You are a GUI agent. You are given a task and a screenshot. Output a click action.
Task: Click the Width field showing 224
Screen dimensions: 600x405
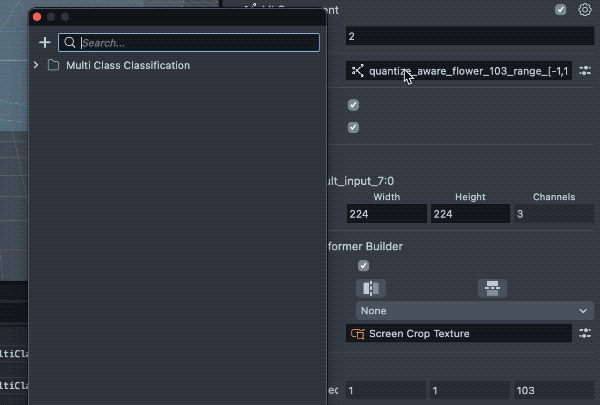pos(386,214)
